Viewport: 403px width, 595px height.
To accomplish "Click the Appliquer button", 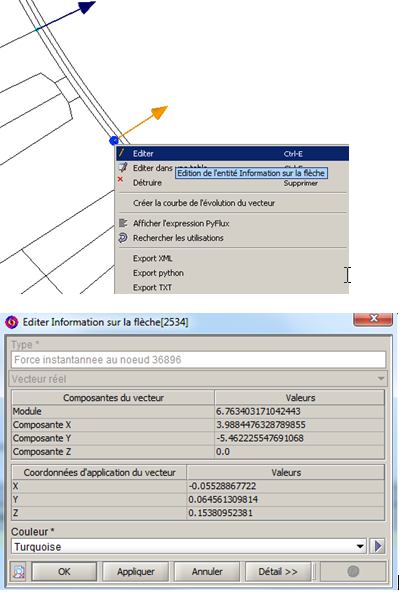I will 135,571.
